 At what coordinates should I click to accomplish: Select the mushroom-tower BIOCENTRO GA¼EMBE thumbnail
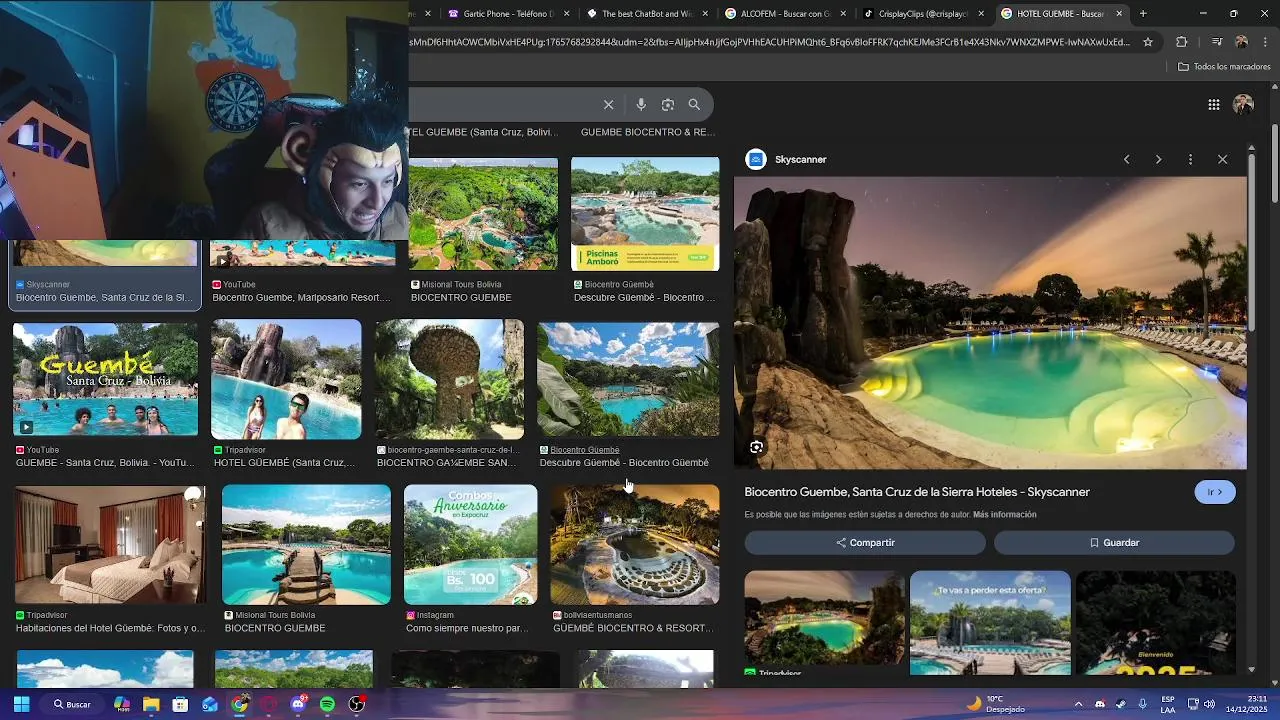pos(449,379)
